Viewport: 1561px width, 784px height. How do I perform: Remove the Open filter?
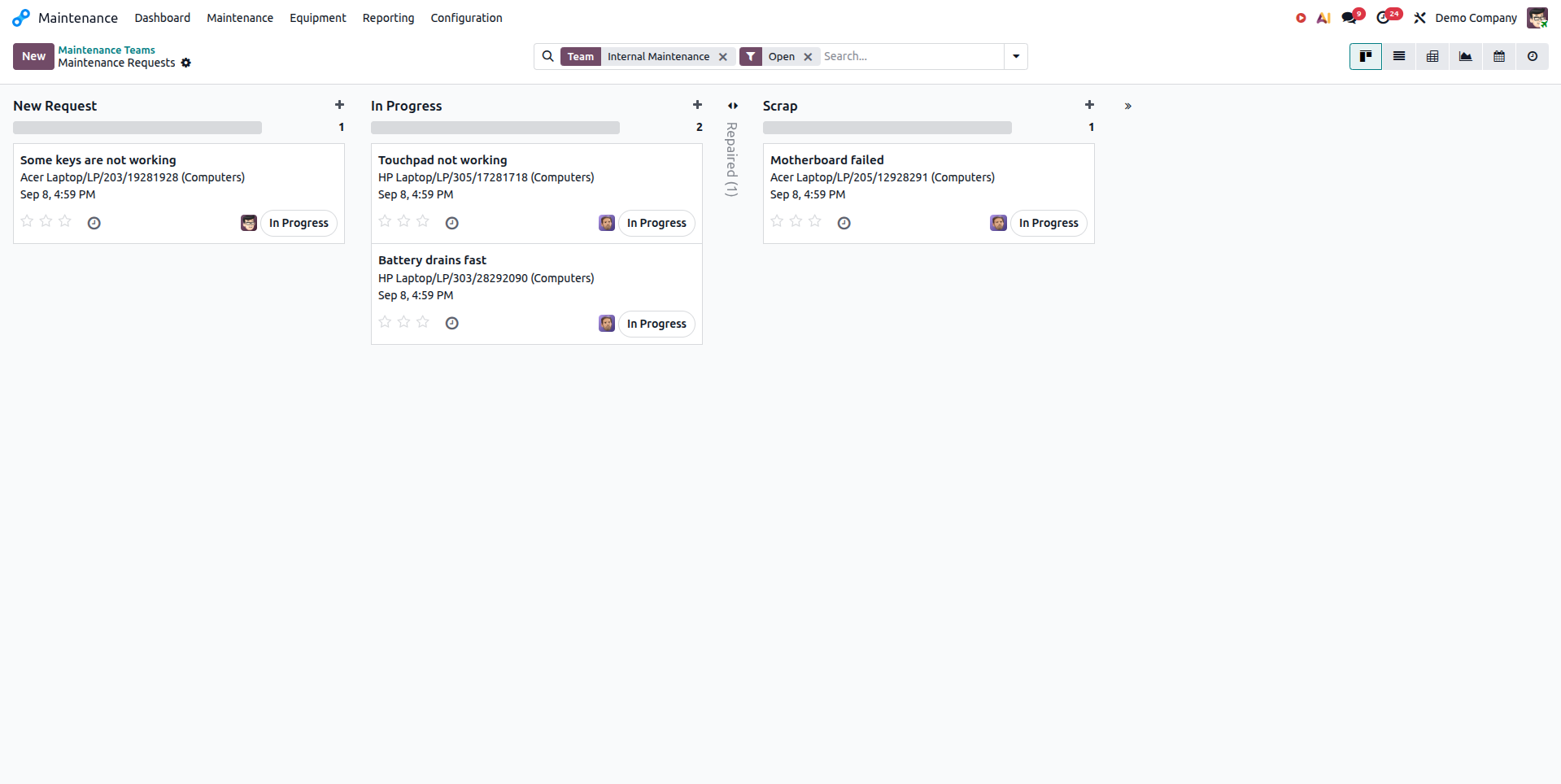pyautogui.click(x=808, y=57)
